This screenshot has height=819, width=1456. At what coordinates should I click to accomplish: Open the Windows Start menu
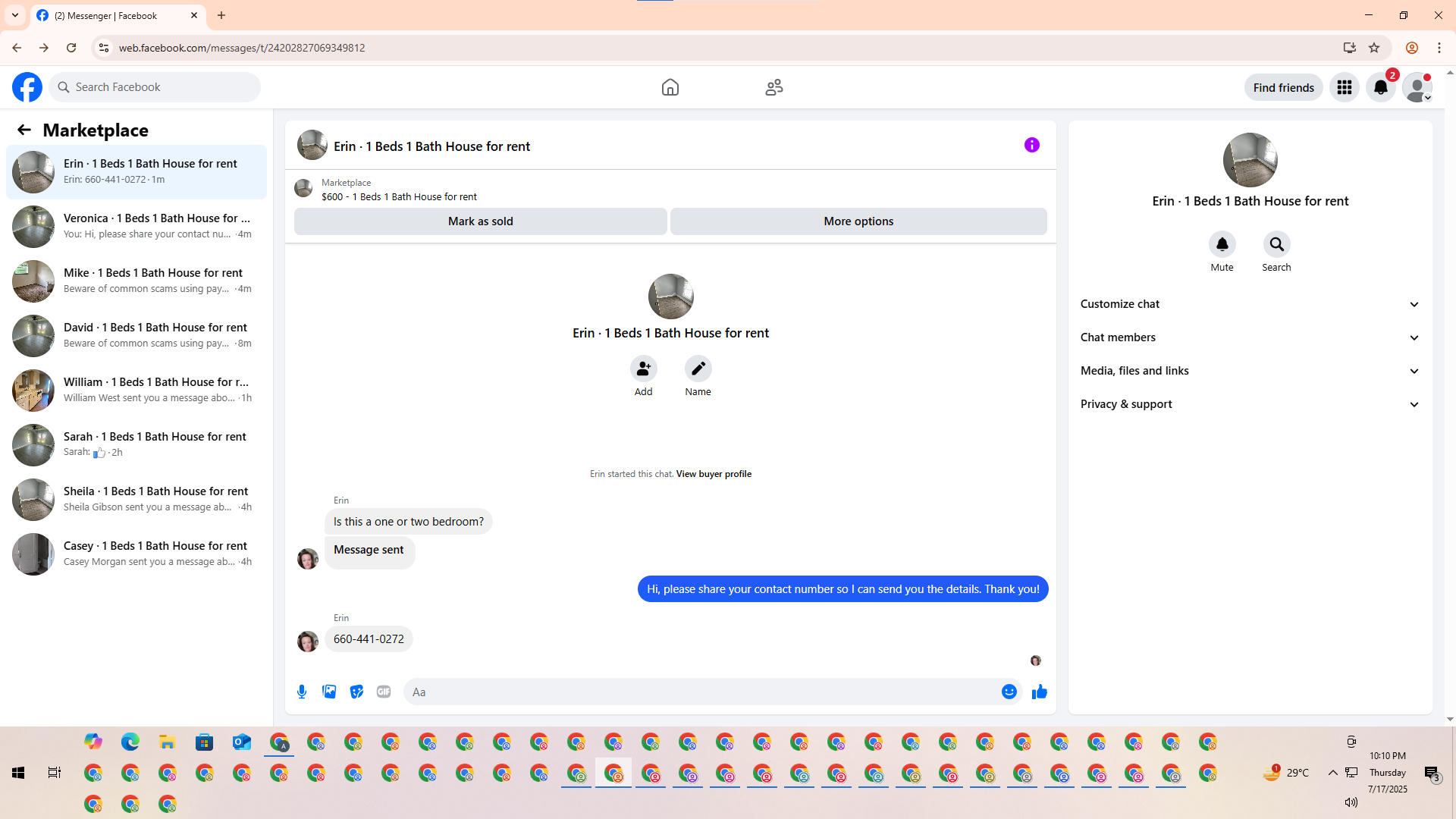coord(18,773)
